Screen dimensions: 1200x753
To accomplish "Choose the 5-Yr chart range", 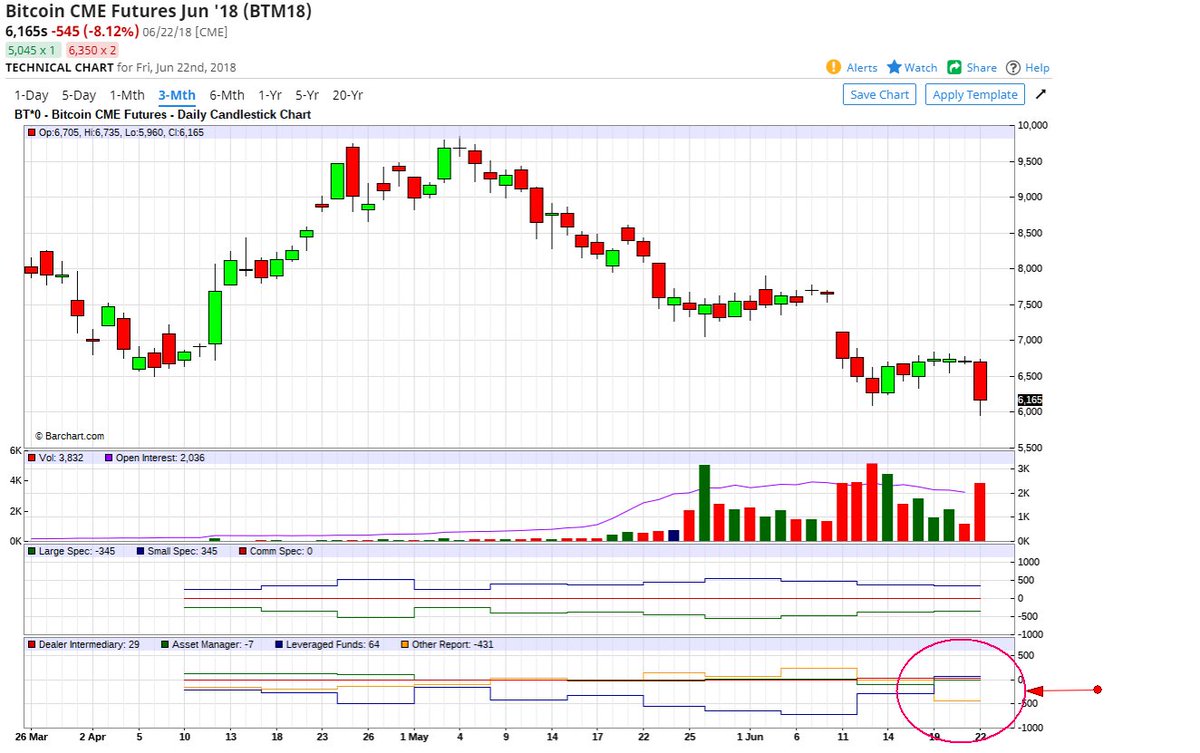I will coord(307,95).
